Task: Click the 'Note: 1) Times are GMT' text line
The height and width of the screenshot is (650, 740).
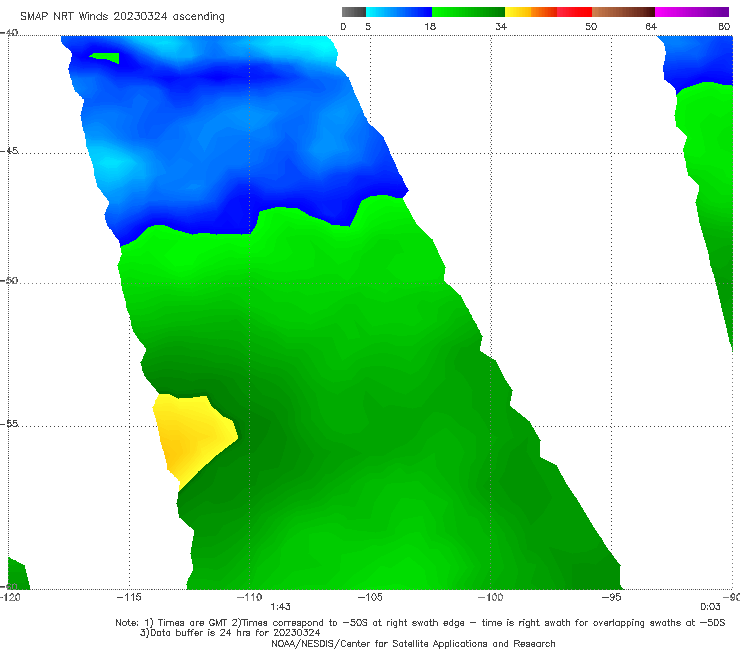Action: [x=420, y=623]
